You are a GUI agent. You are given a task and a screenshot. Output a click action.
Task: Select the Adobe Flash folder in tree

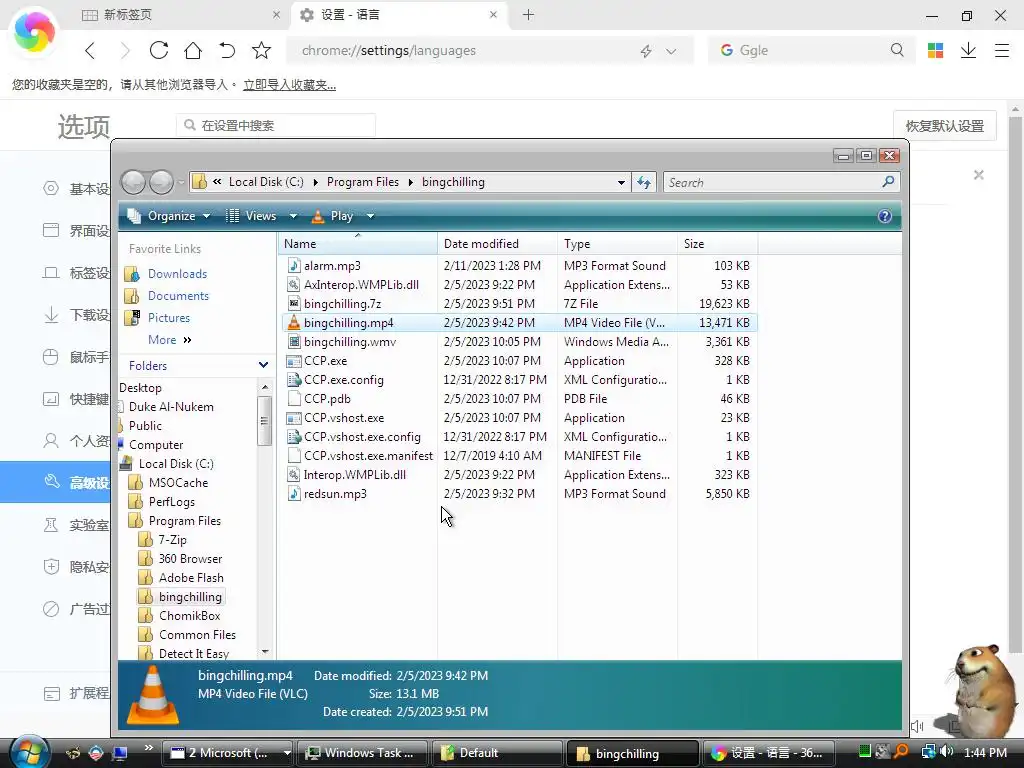(191, 578)
